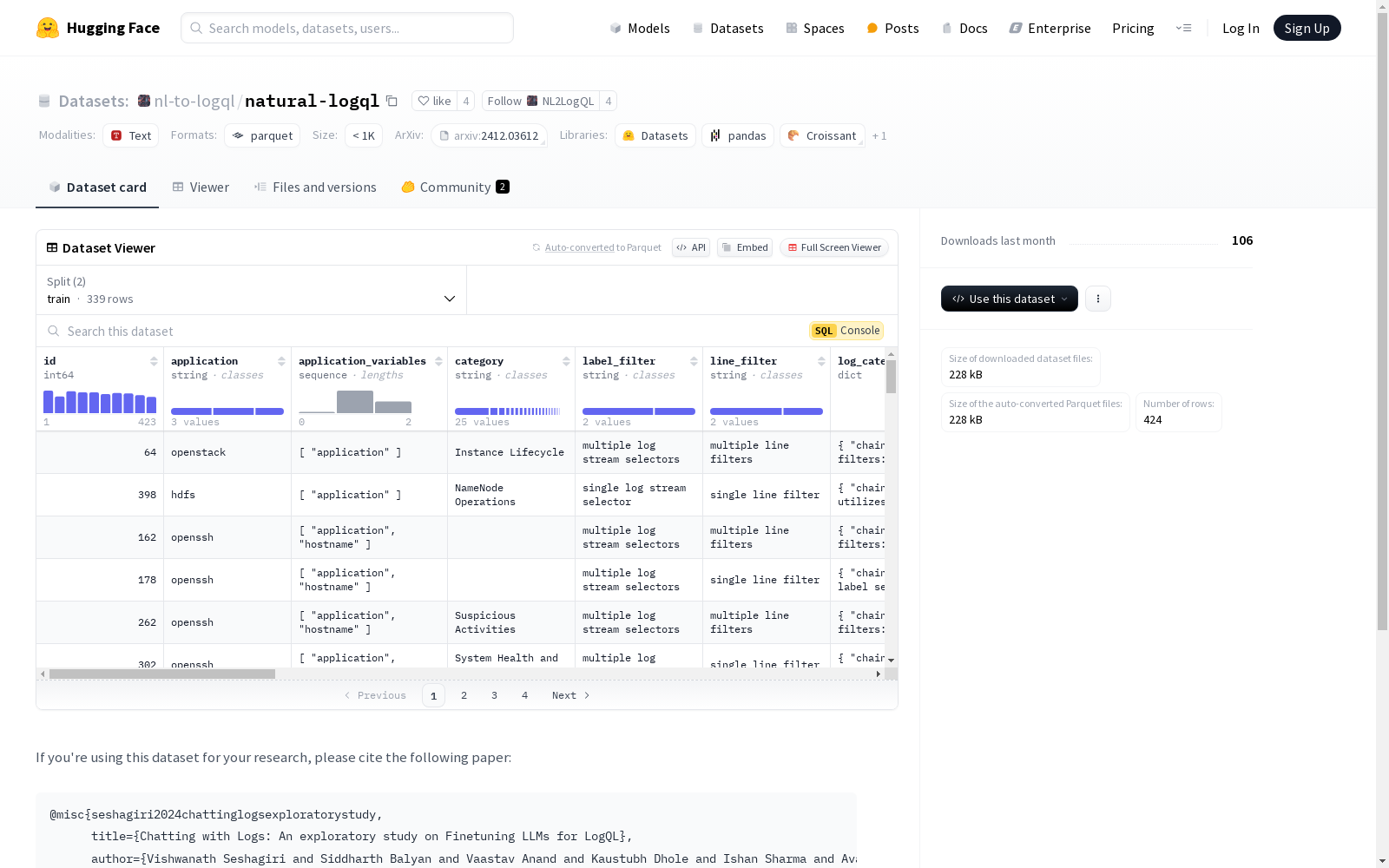
Task: Click the parquet format tag
Action: [262, 135]
